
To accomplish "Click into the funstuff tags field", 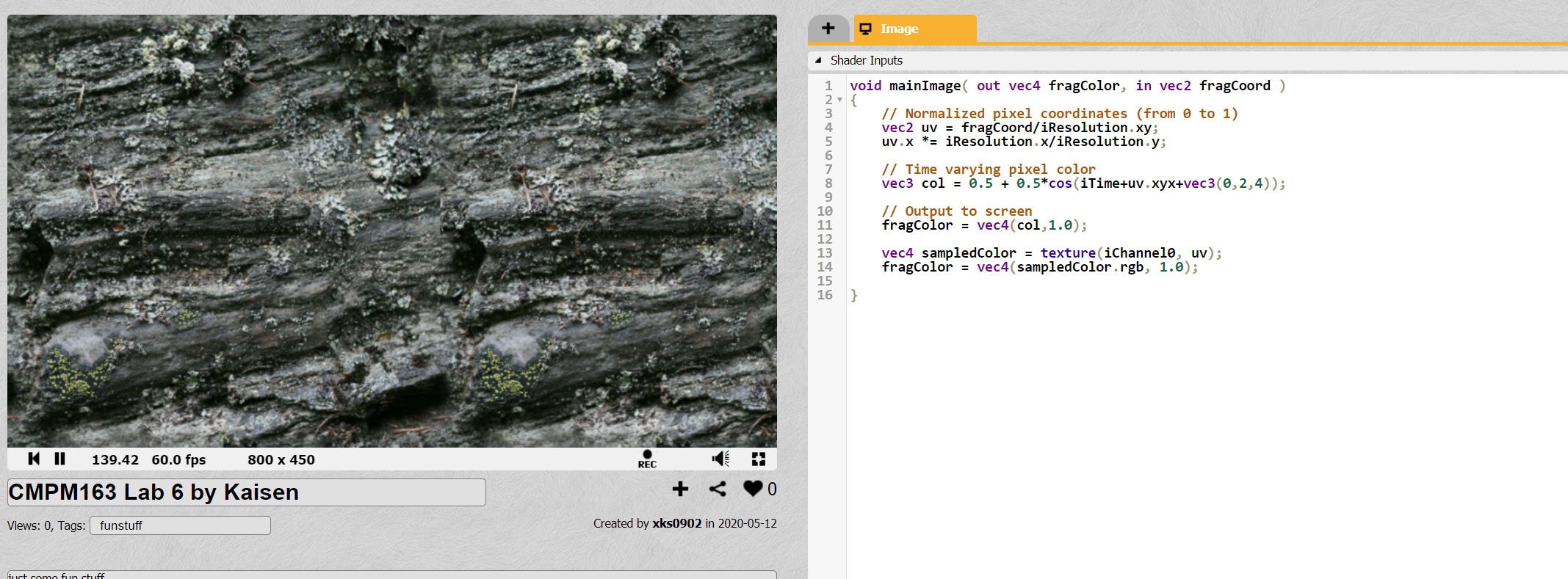I will tap(180, 525).
